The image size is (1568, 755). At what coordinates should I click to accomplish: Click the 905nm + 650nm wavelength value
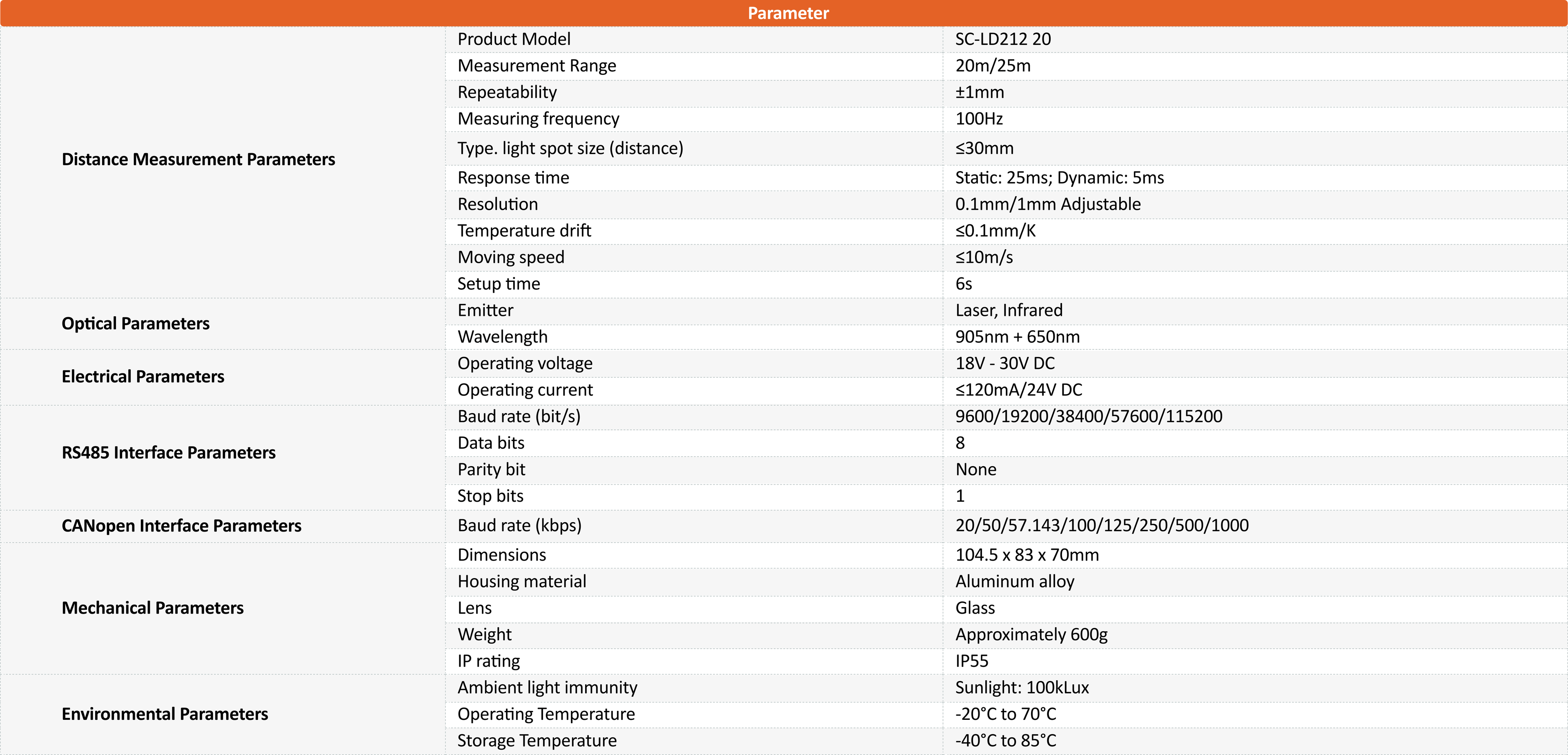pos(1017,337)
